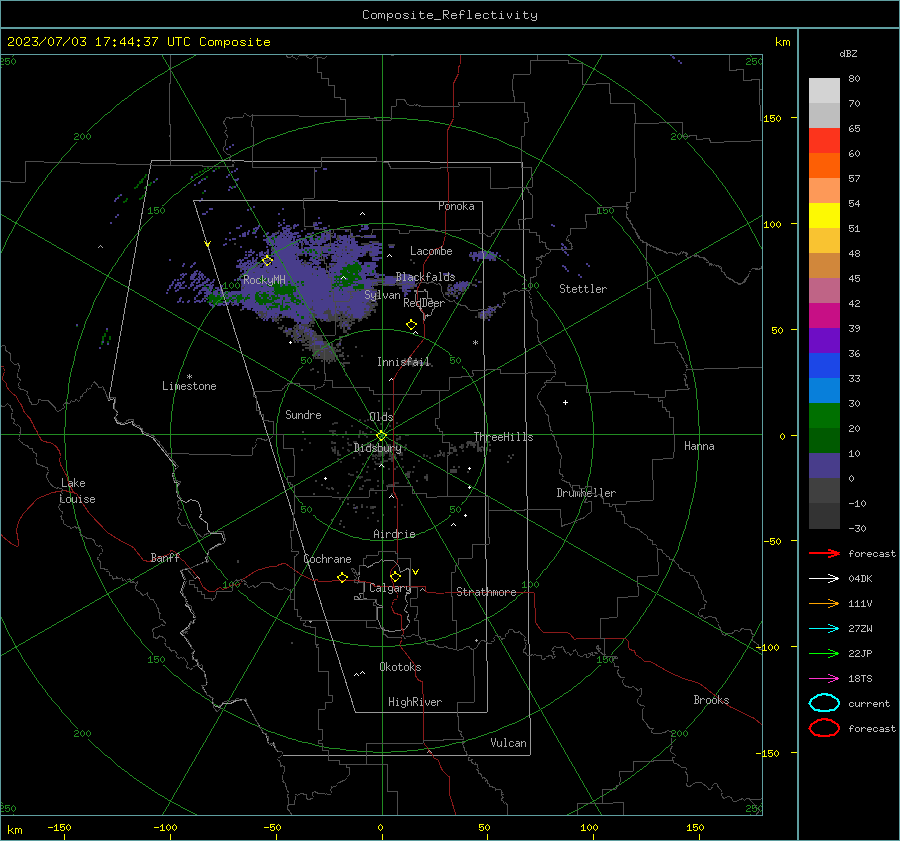Click the yellow diamond marker at RockyMH
900x841 pixels.
(x=267, y=261)
